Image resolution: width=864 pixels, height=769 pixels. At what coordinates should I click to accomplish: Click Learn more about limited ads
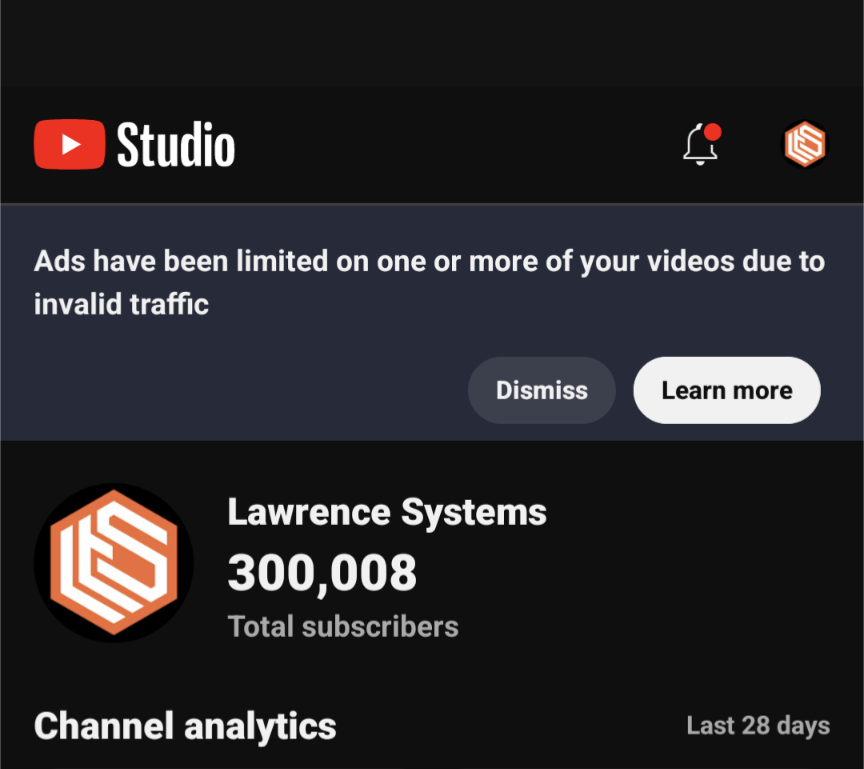pyautogui.click(x=727, y=390)
